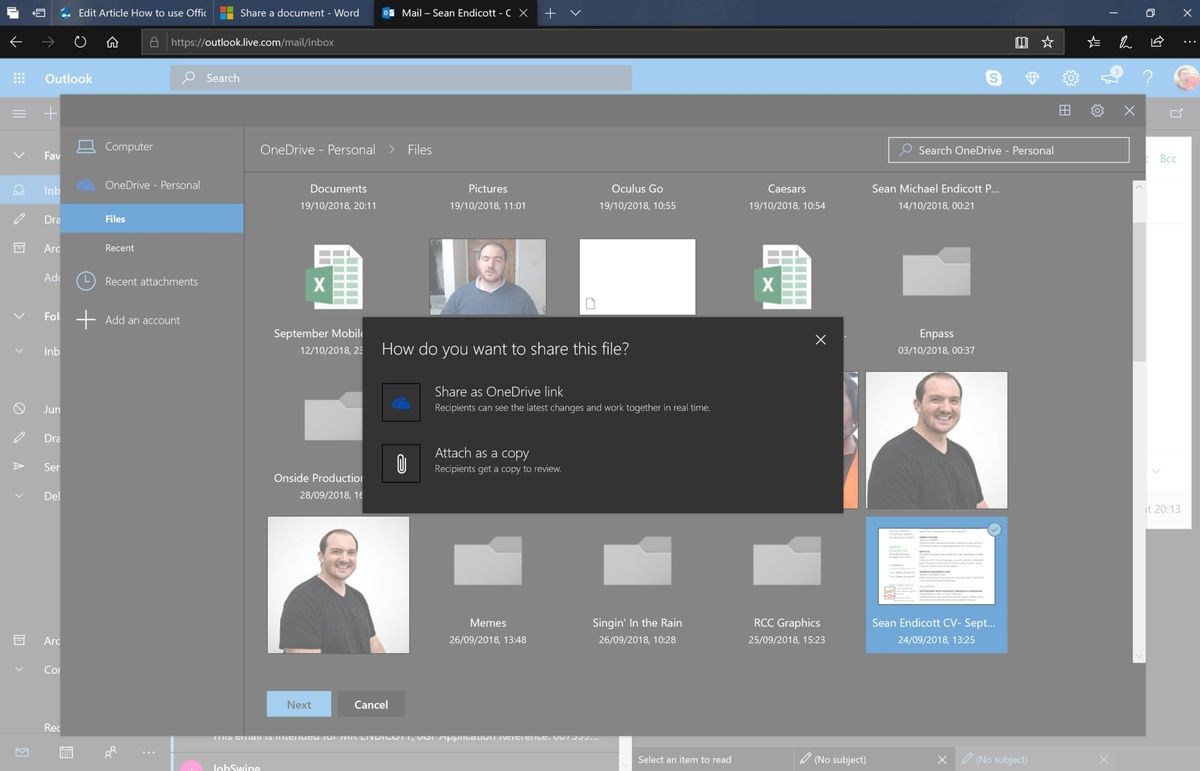Click the paperclip icon for Attach as copy
The width and height of the screenshot is (1200, 771).
(x=400, y=463)
